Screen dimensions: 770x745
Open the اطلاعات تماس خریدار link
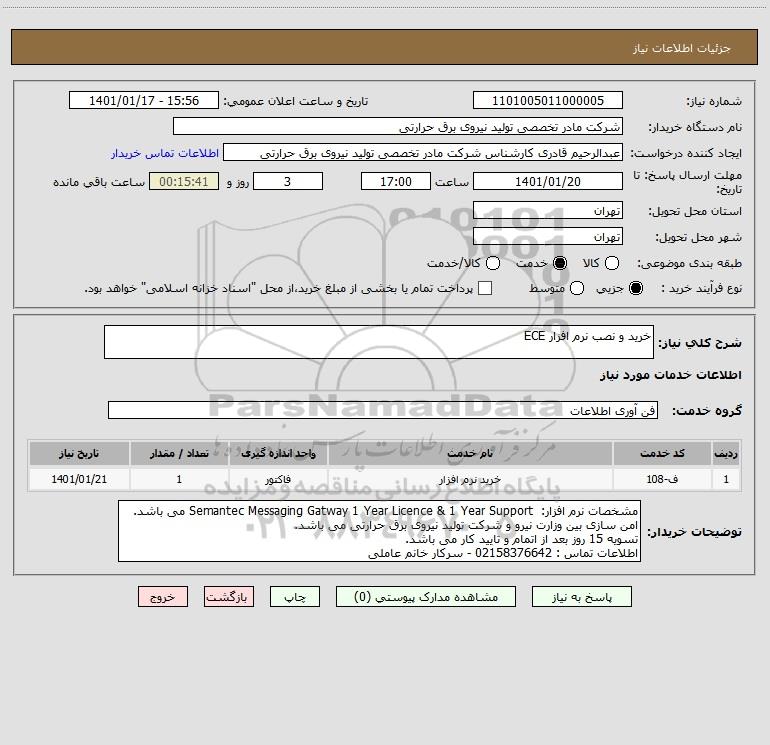[x=165, y=153]
